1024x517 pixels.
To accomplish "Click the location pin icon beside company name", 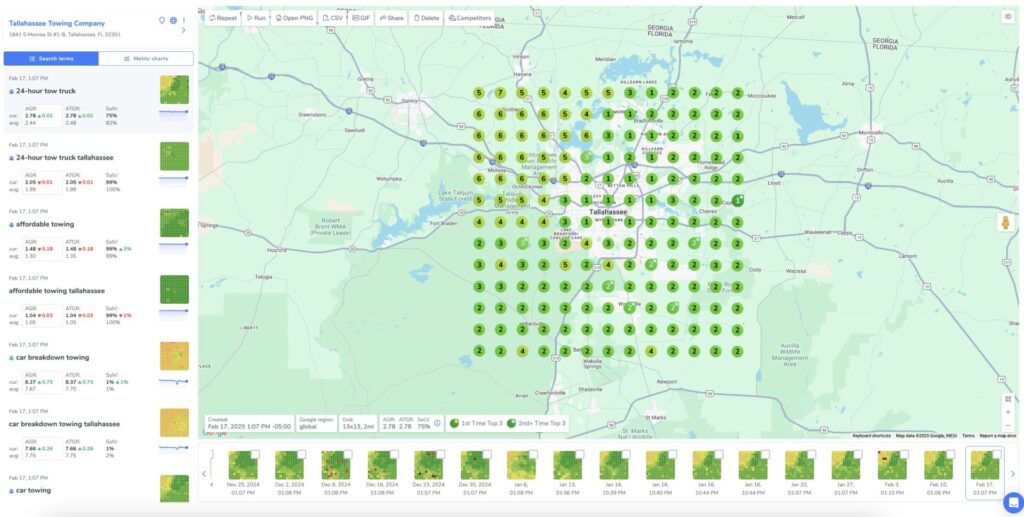I will (162, 20).
